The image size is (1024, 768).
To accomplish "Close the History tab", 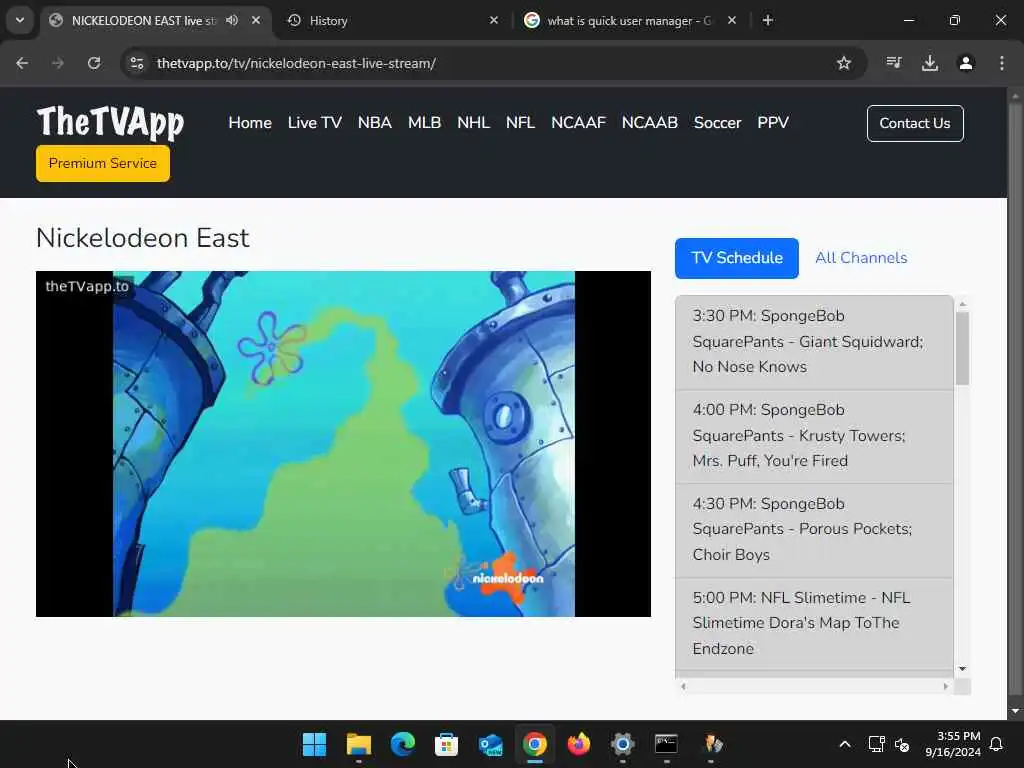I will (494, 20).
